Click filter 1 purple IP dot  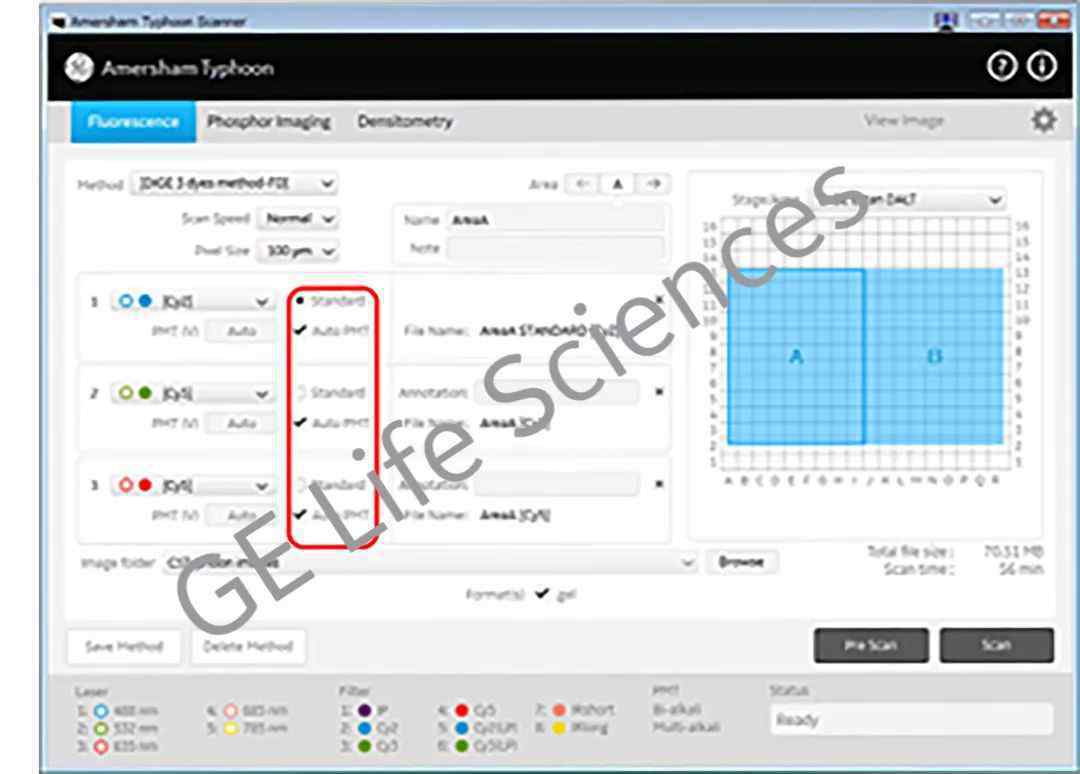point(365,711)
